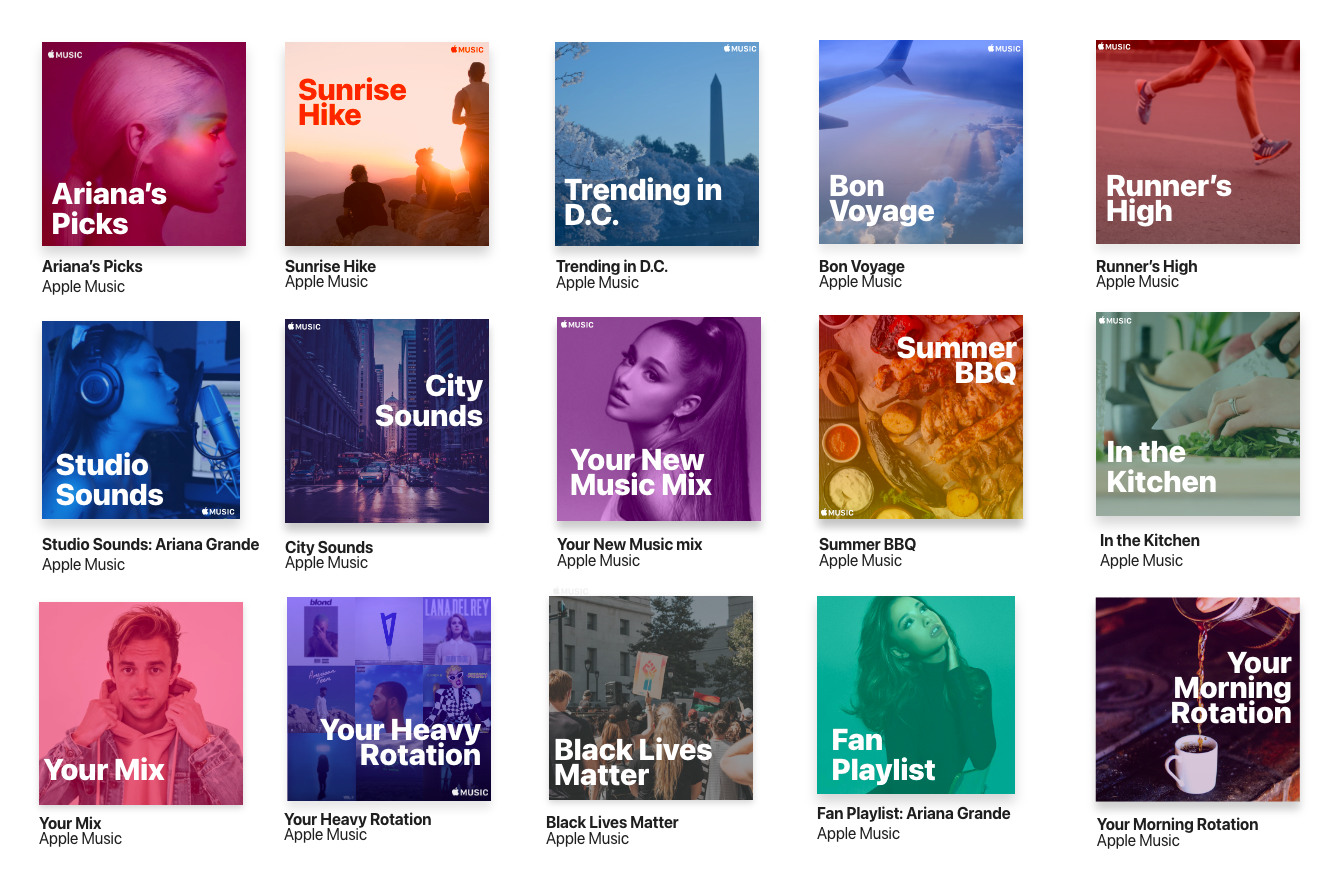Select "Apple Music" under Your Mix

[81, 839]
